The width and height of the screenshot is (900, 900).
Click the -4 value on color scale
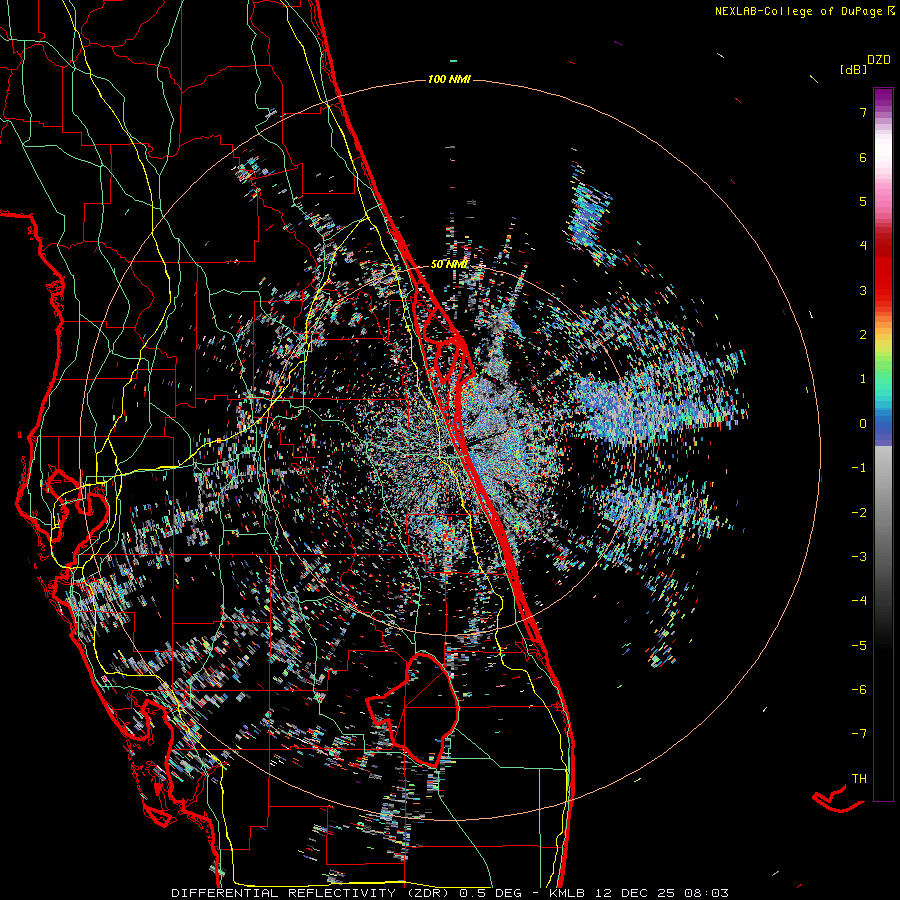pyautogui.click(x=859, y=601)
